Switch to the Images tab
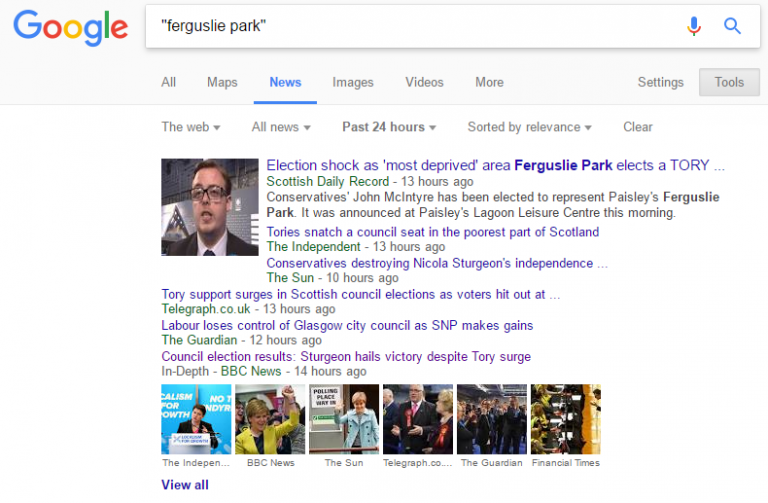 (x=352, y=82)
